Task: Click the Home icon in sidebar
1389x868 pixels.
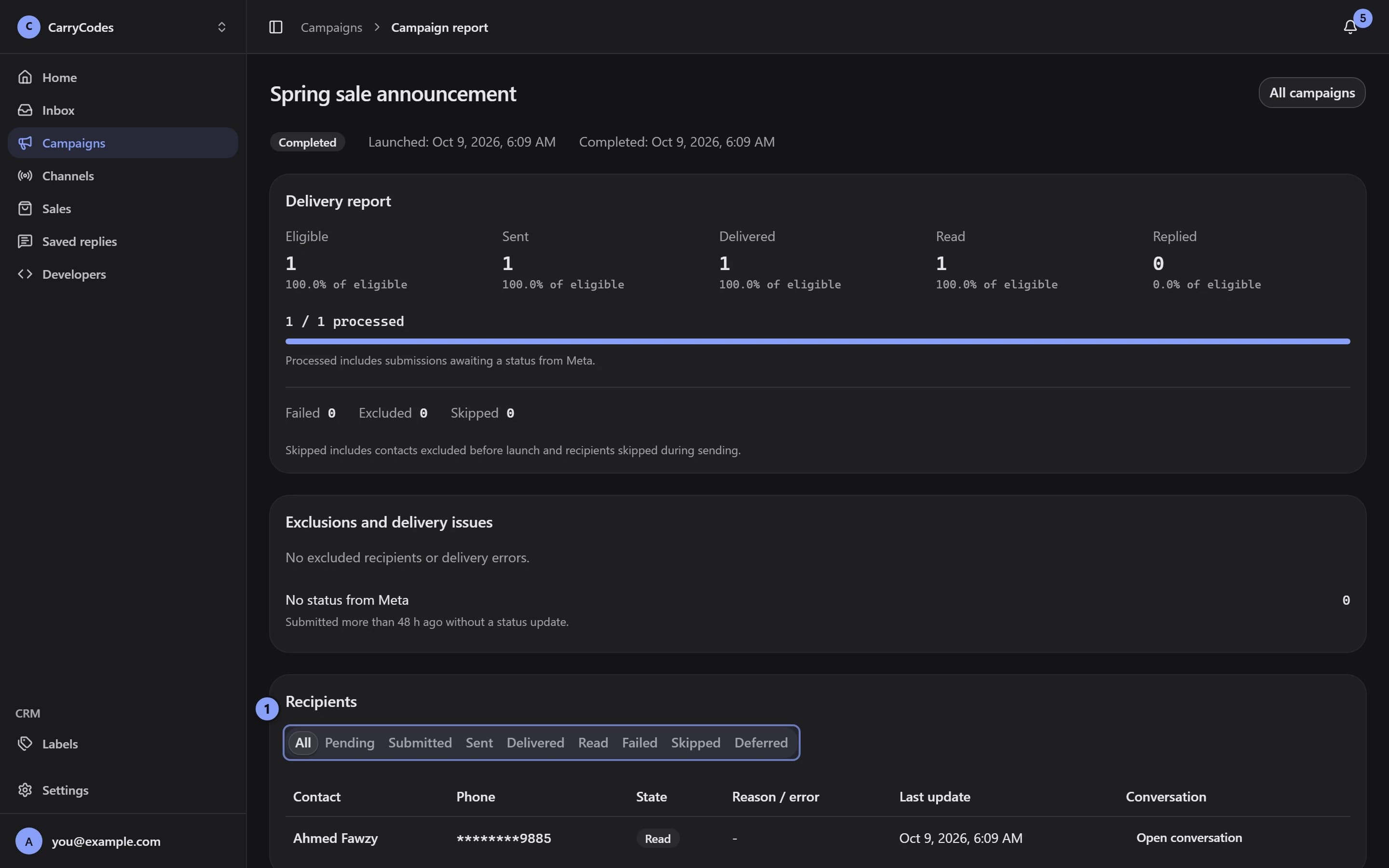Action: (25, 77)
